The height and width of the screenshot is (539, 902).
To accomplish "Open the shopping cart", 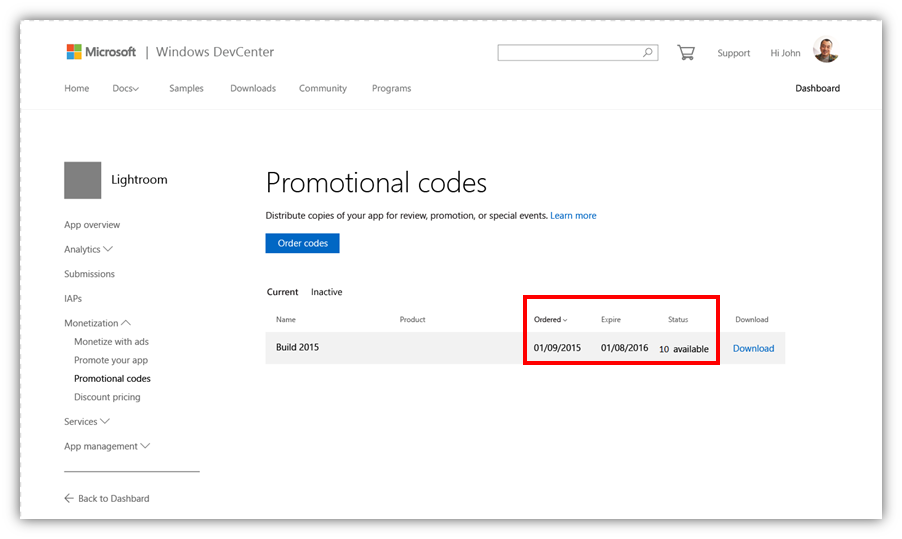I will click(685, 52).
